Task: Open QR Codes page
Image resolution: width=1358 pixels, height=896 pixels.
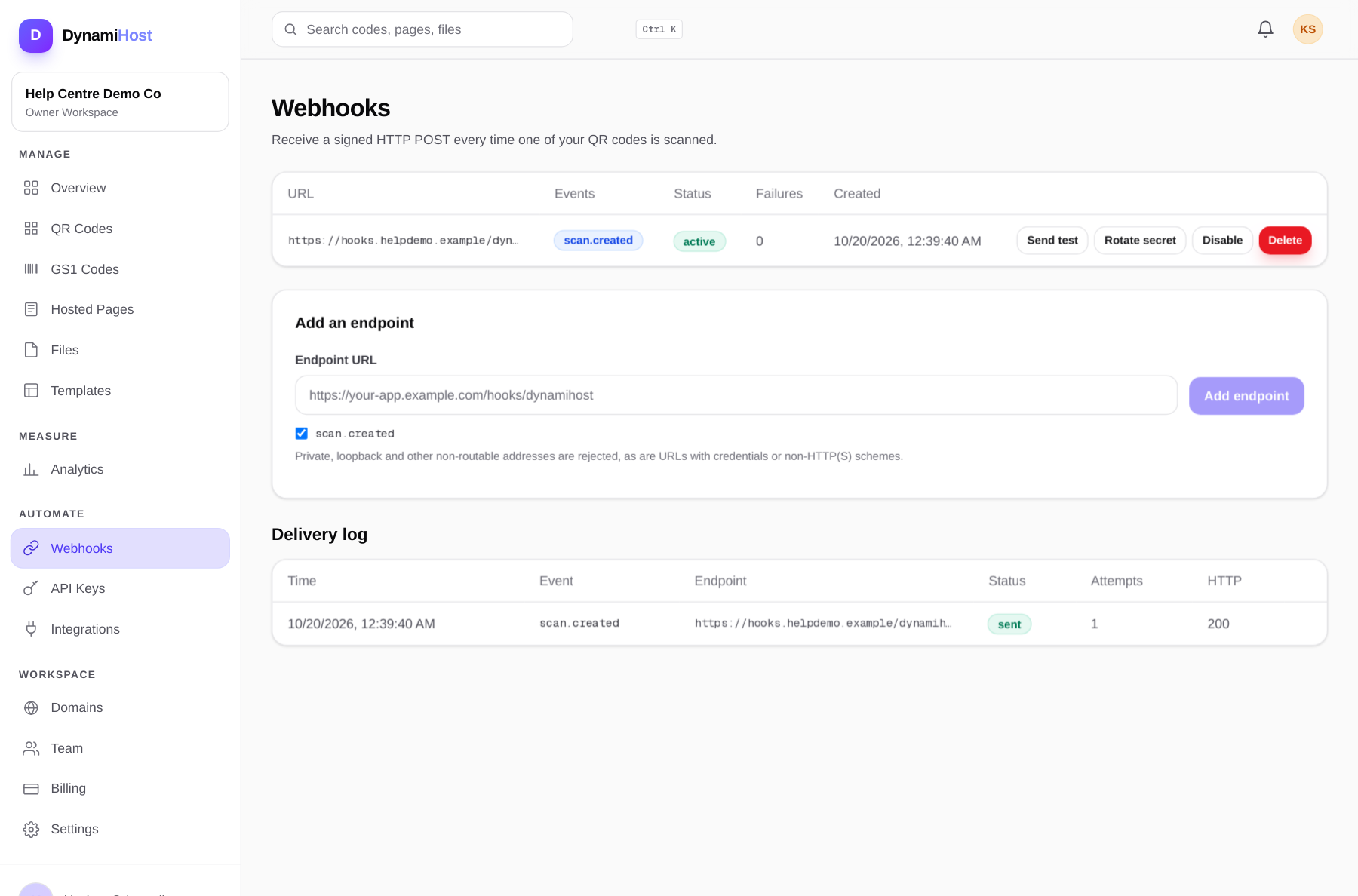Action: pyautogui.click(x=120, y=229)
